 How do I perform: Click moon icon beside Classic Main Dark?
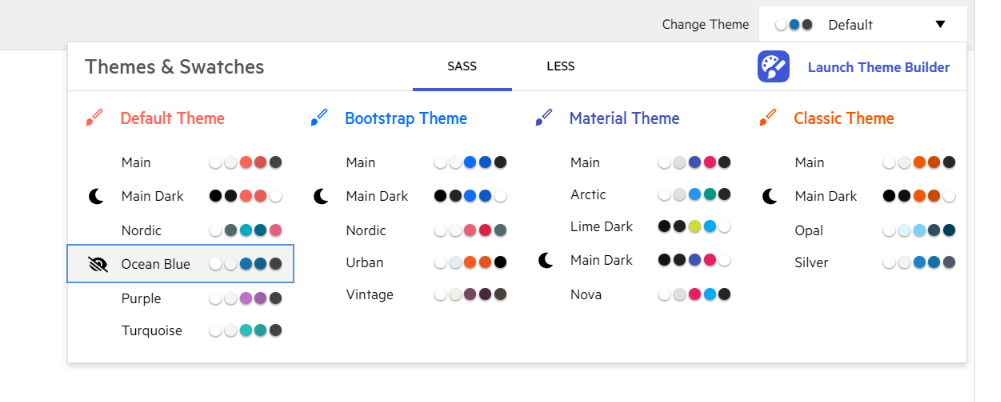tap(769, 197)
